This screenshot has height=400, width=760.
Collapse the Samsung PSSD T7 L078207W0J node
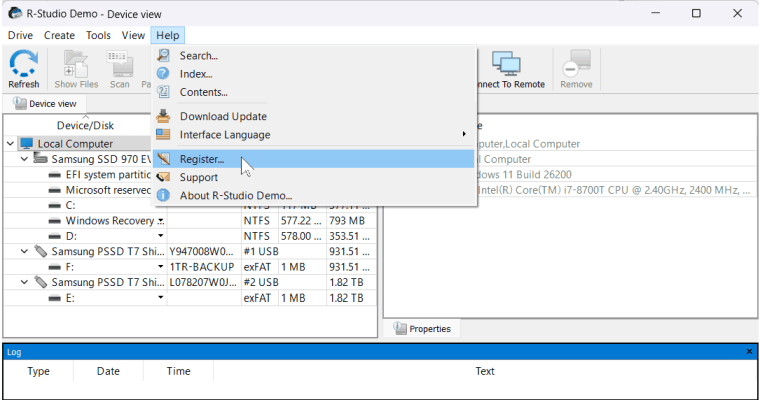(24, 282)
